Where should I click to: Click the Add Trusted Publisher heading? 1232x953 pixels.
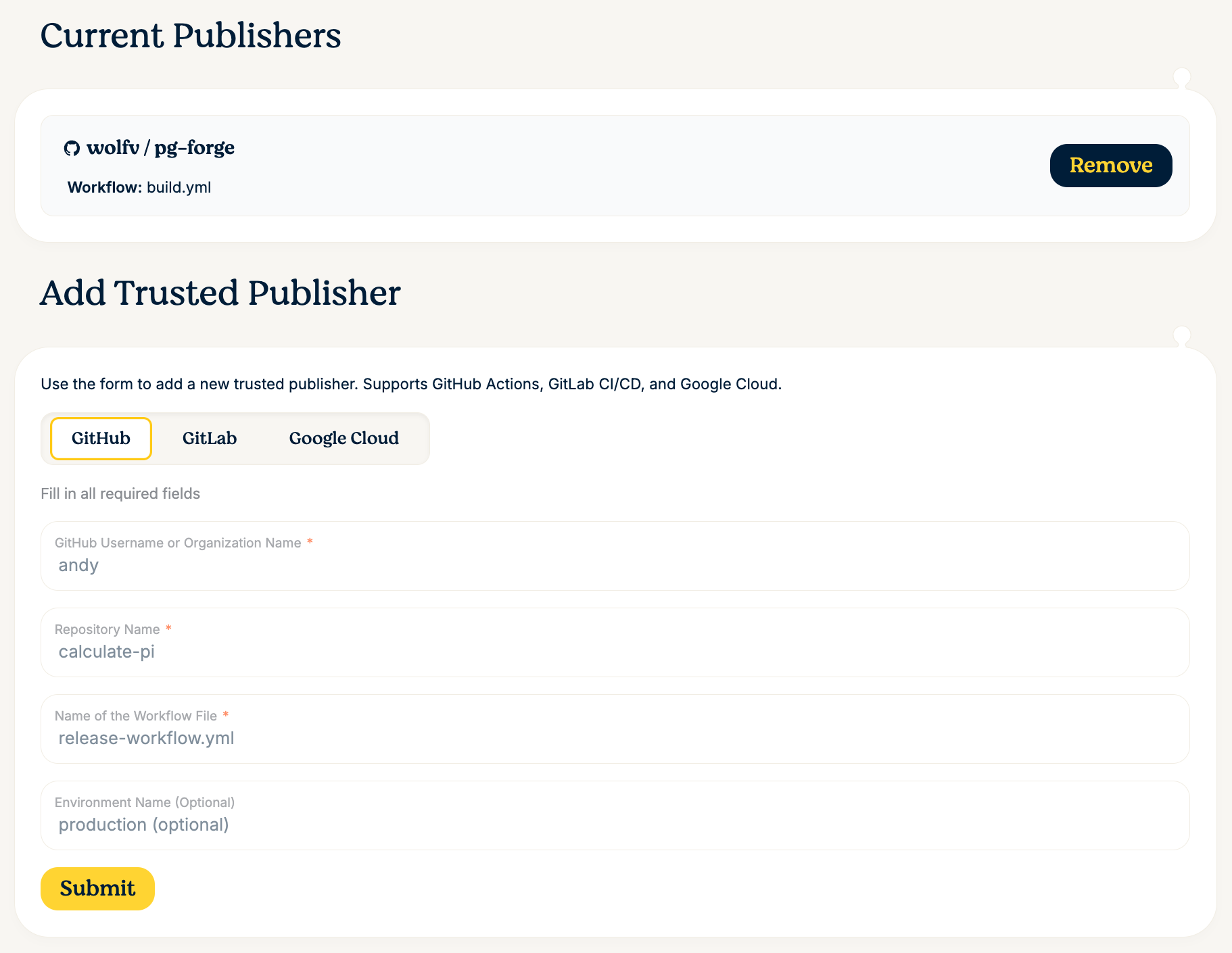(x=220, y=293)
